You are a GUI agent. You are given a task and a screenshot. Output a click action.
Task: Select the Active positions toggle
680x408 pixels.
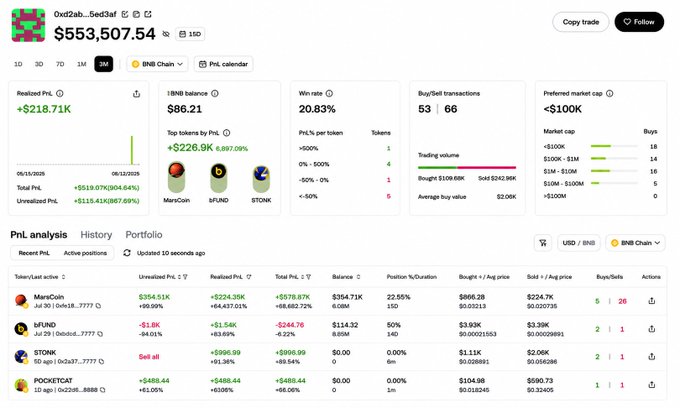pyautogui.click(x=85, y=253)
